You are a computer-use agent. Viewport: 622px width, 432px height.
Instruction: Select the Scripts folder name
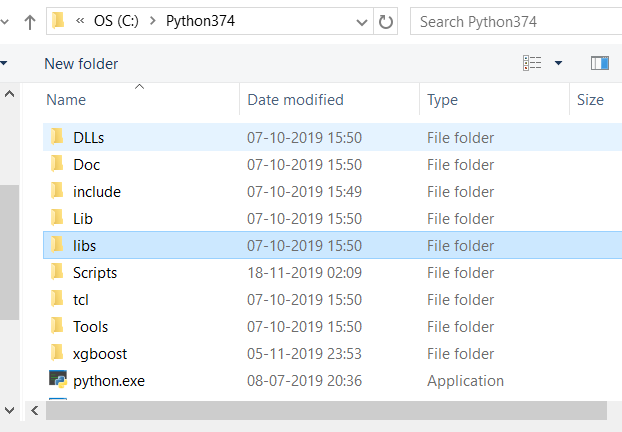tap(95, 273)
